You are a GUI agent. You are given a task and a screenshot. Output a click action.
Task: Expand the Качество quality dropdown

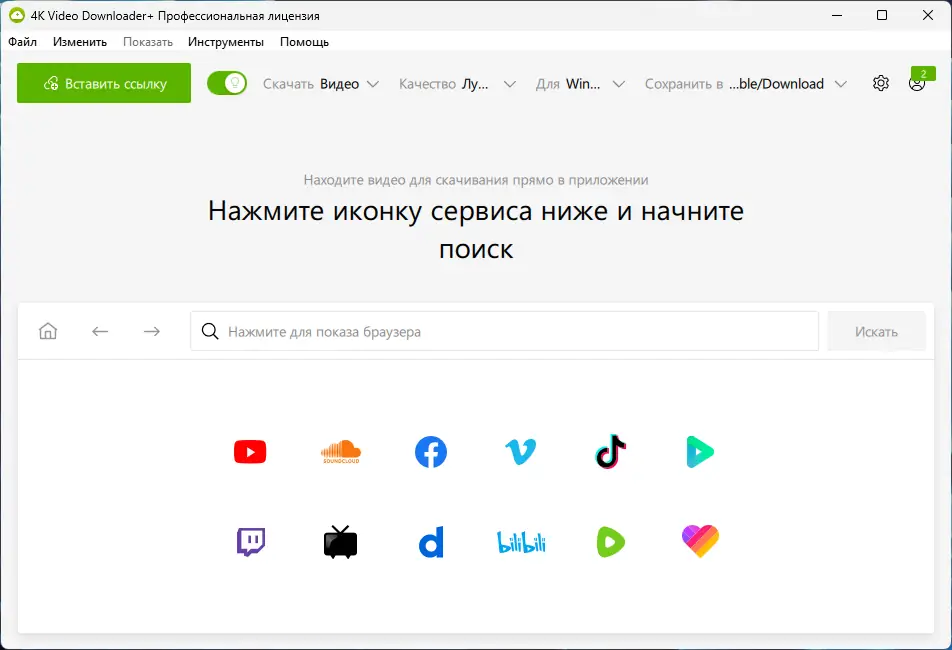457,84
